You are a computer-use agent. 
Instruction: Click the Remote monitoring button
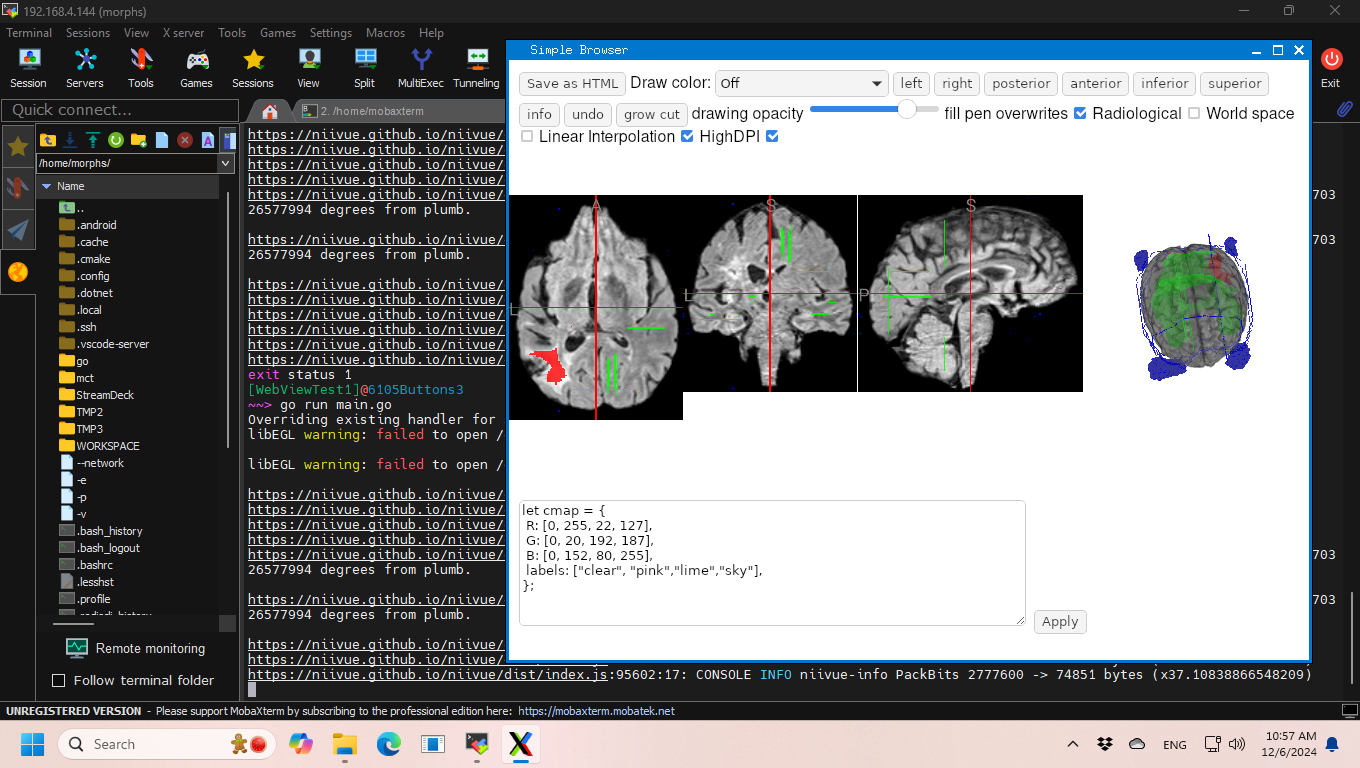coord(135,648)
